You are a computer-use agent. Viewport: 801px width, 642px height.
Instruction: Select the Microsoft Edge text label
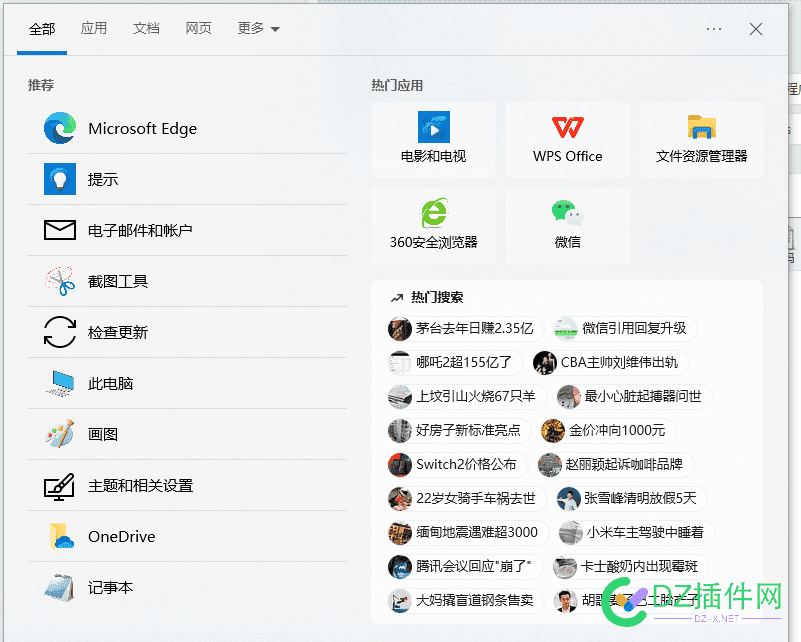tap(143, 128)
